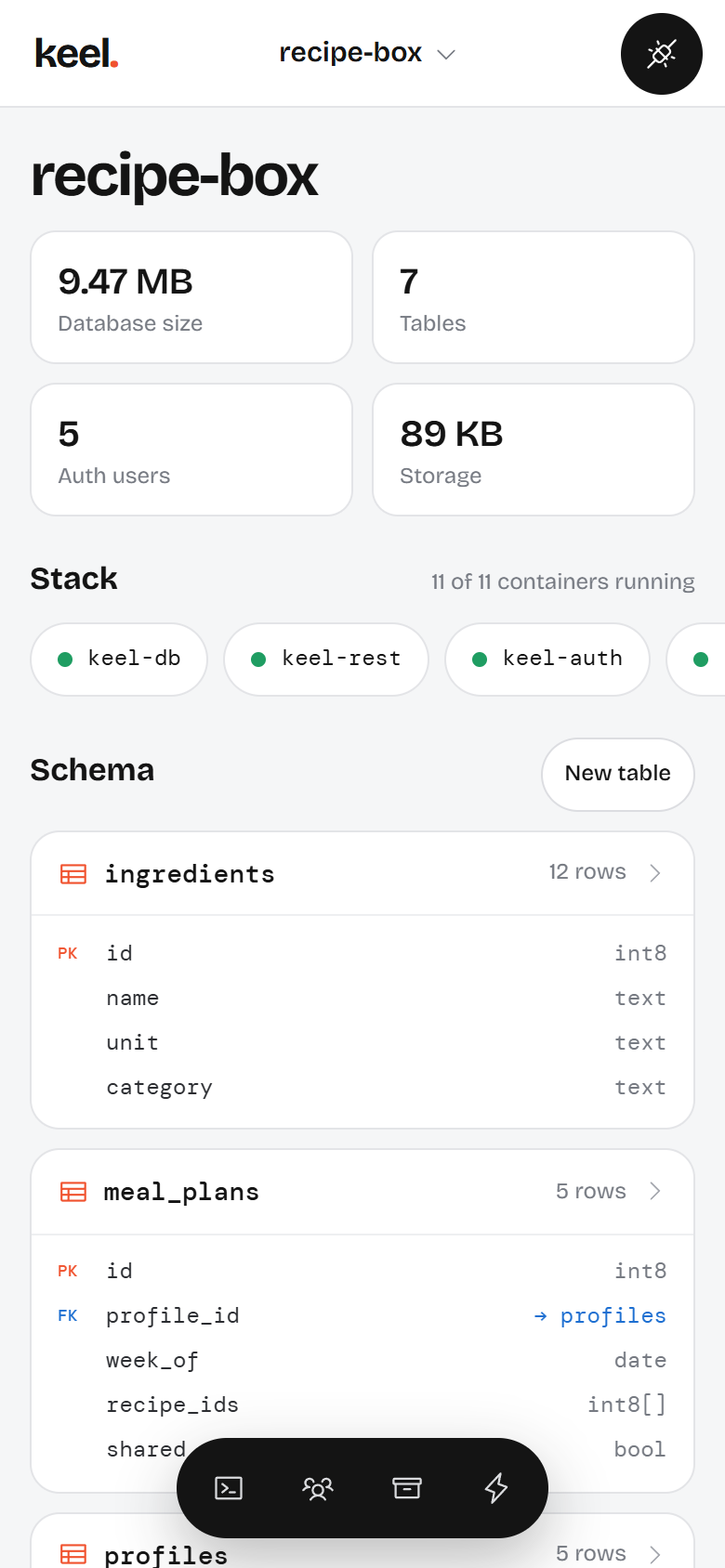
Task: Click the PK badge in meal_plans
Action: (68, 1272)
